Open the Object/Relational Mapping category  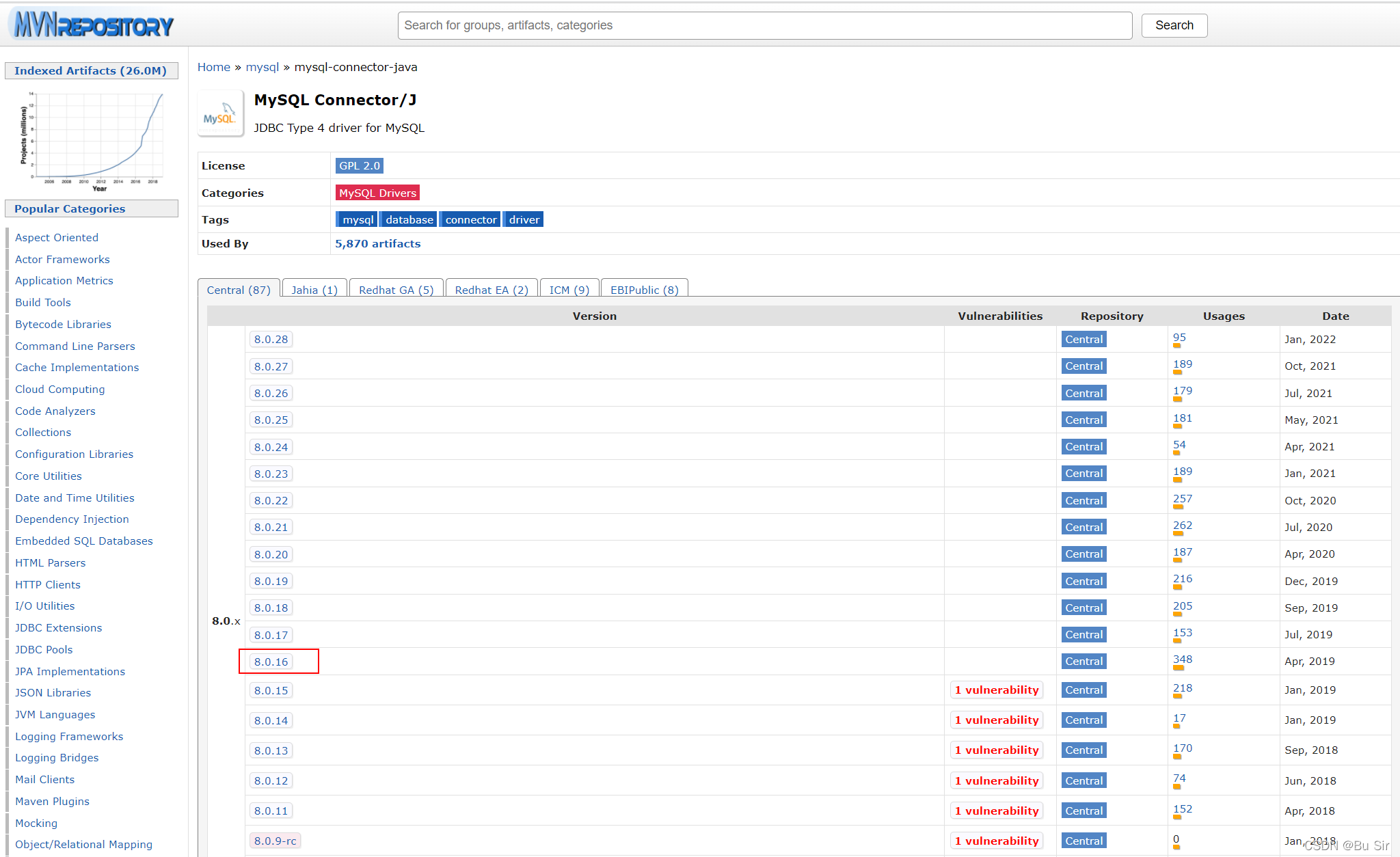pyautogui.click(x=83, y=844)
